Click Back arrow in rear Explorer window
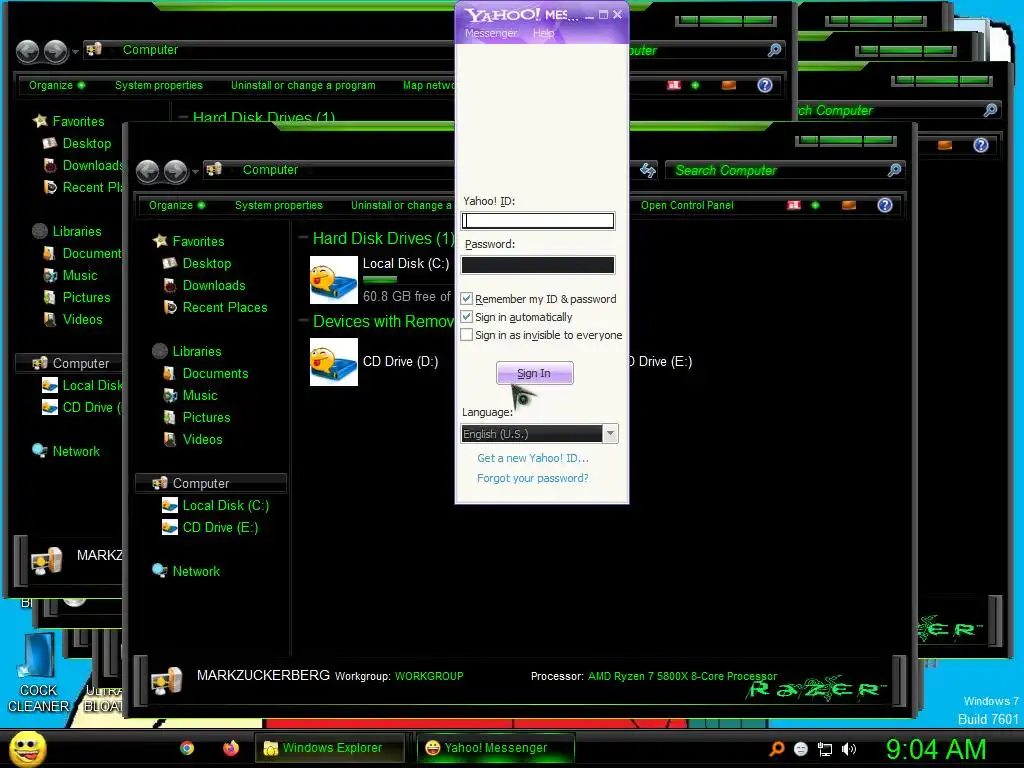 tap(28, 52)
